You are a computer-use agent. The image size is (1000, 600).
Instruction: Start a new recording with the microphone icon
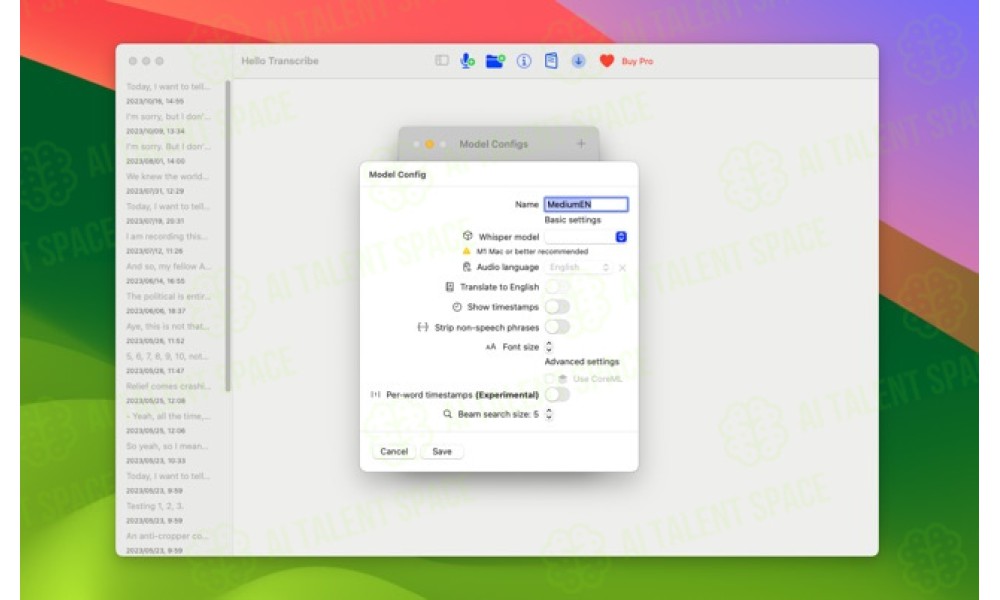pyautogui.click(x=467, y=61)
